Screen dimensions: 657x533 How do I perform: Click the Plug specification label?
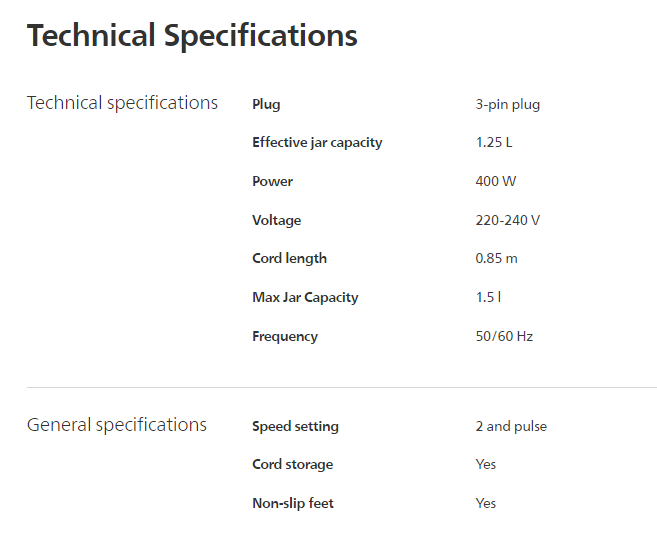(x=266, y=104)
